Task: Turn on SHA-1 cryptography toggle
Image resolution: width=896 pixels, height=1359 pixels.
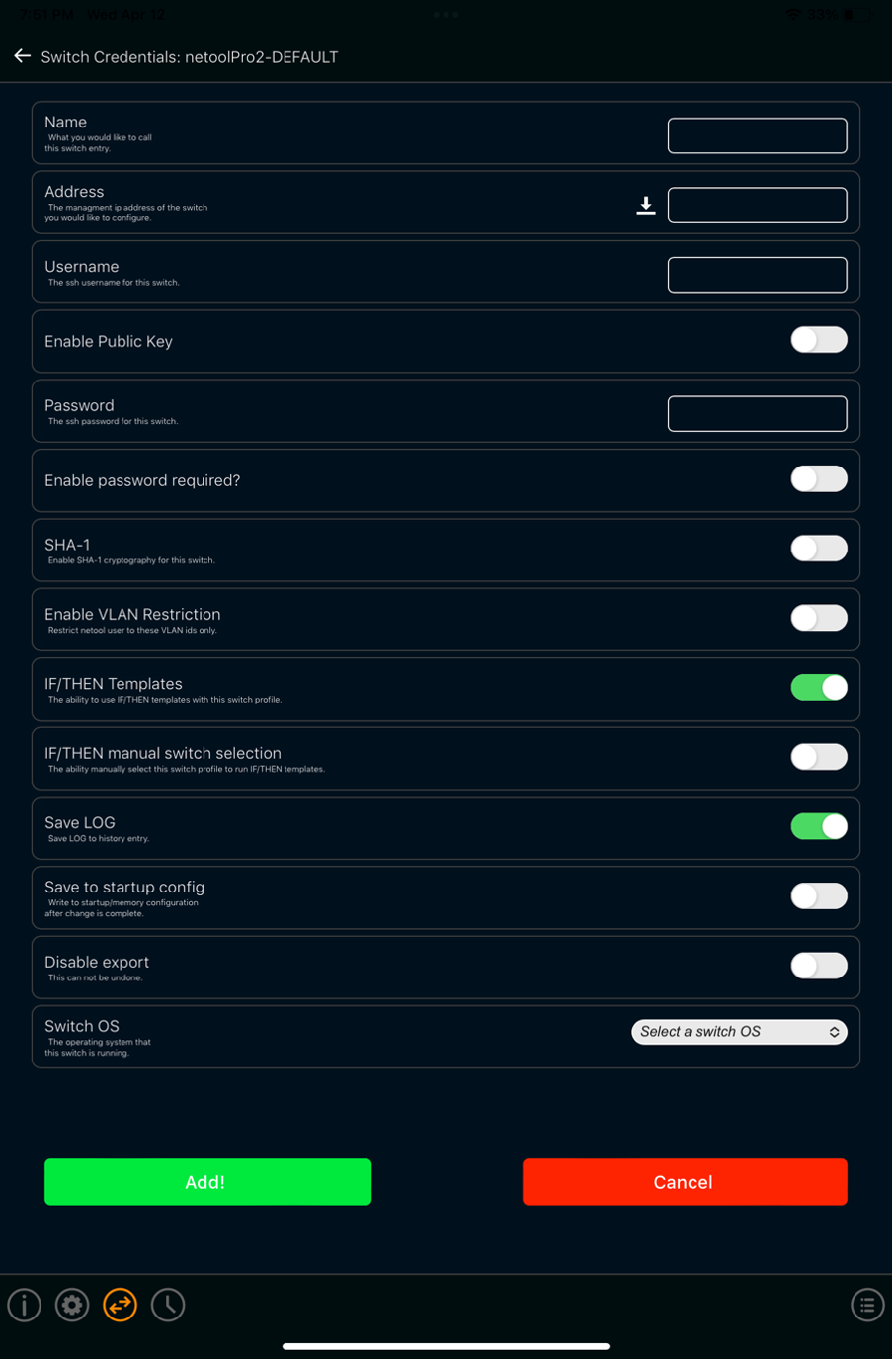Action: tap(819, 549)
